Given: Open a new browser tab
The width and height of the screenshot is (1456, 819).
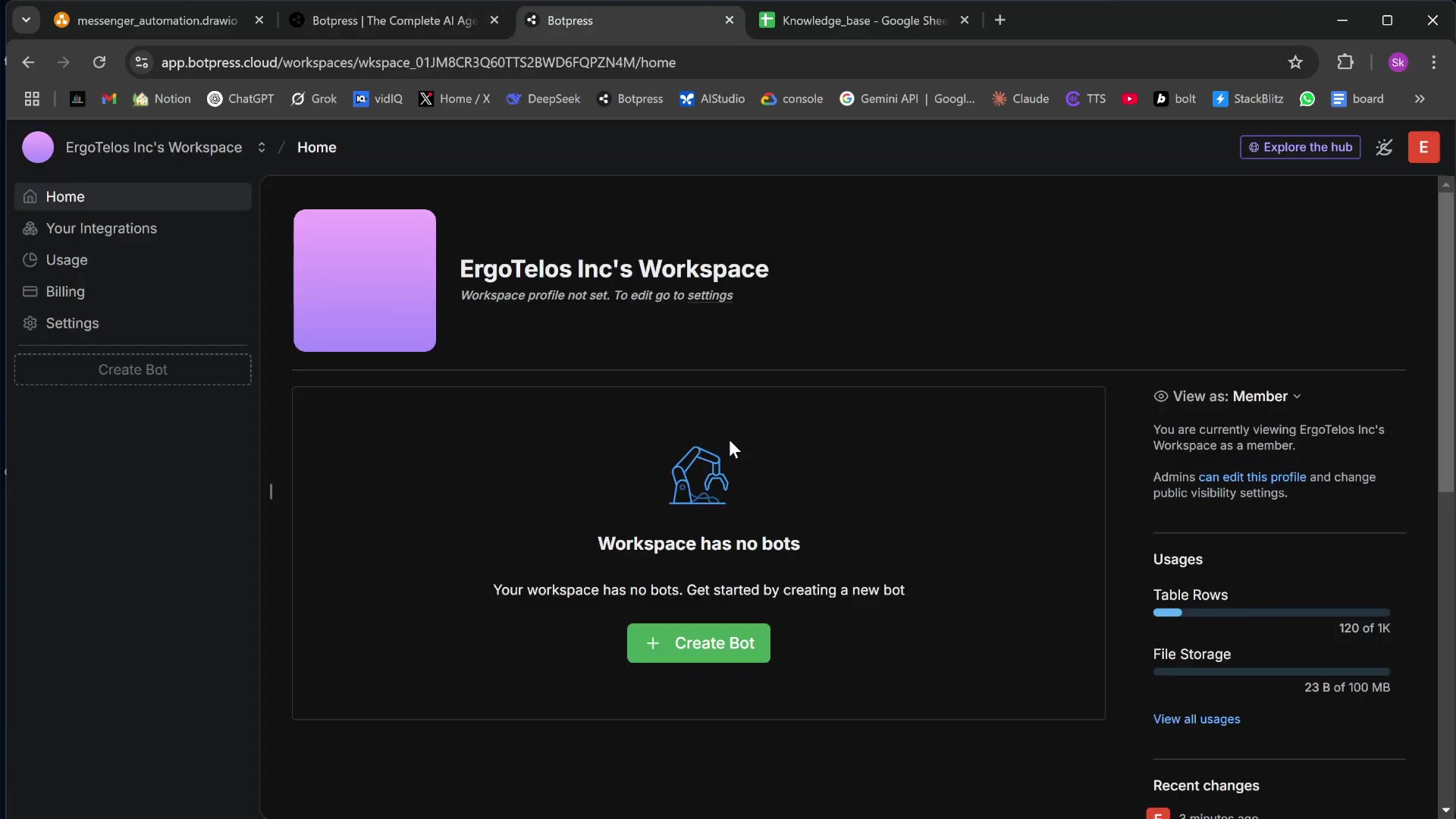Looking at the screenshot, I should click(x=999, y=20).
